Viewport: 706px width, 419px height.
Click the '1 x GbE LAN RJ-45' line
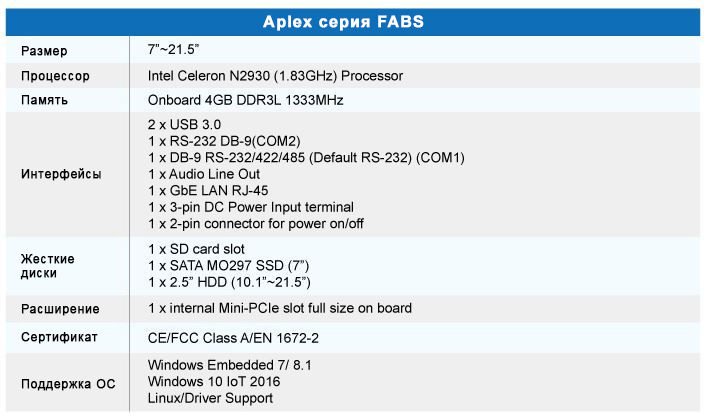pyautogui.click(x=208, y=191)
